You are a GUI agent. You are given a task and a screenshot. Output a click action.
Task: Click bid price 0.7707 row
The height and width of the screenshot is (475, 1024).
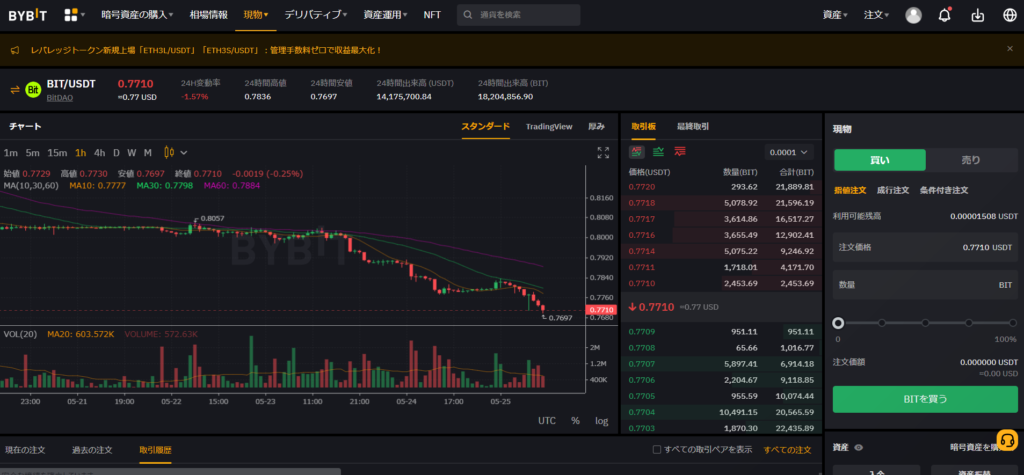tap(721, 363)
